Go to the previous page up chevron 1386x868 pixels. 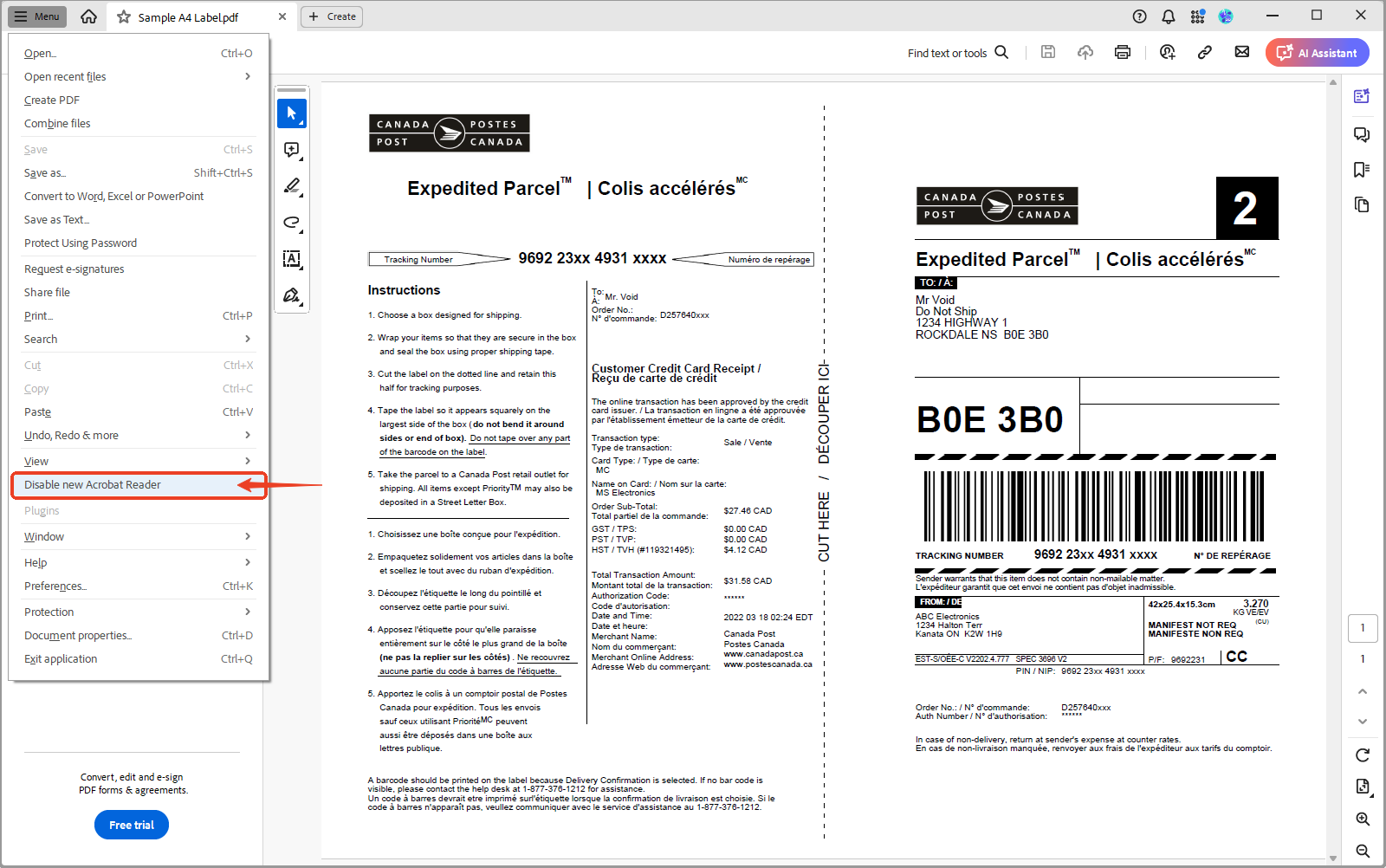pyautogui.click(x=1363, y=691)
